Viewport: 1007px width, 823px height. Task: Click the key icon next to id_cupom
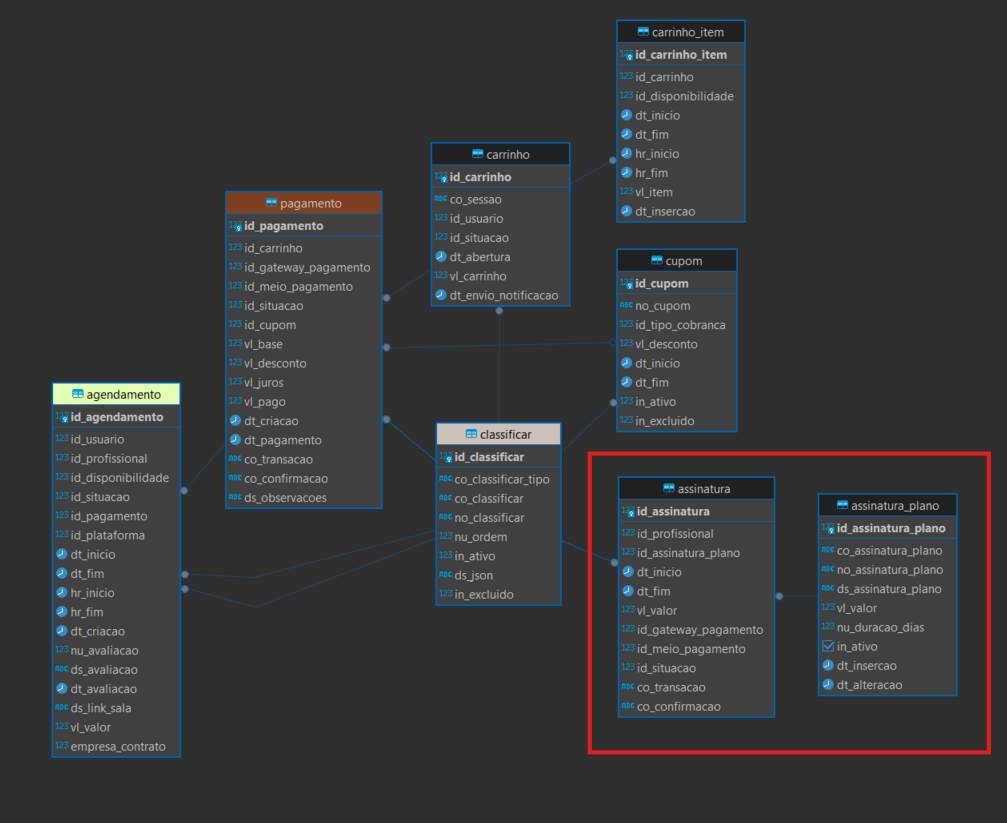(x=626, y=284)
